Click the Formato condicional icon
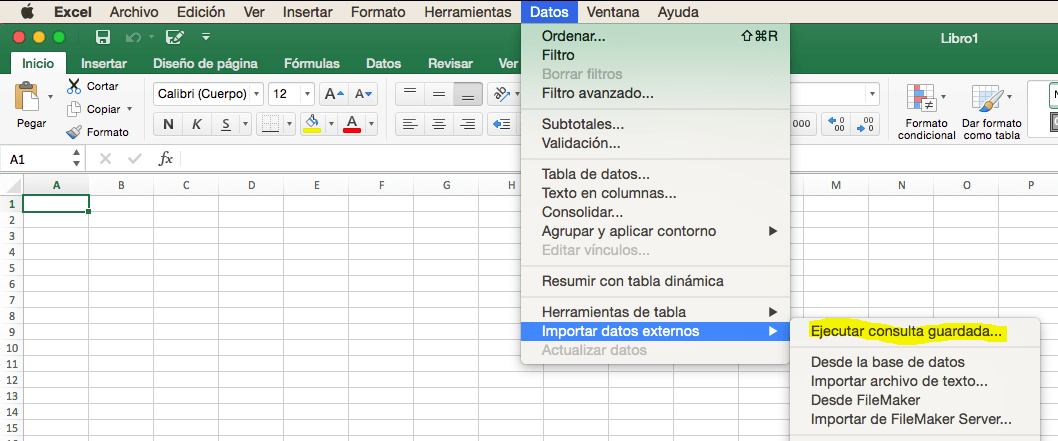1058x441 pixels. pos(919,98)
